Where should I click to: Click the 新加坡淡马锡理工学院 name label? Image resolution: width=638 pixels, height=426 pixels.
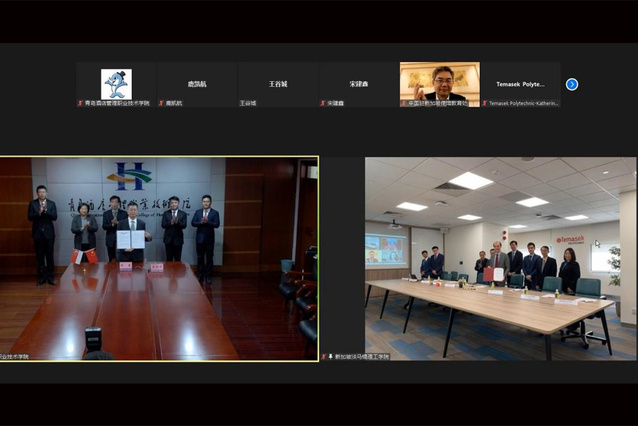(362, 356)
